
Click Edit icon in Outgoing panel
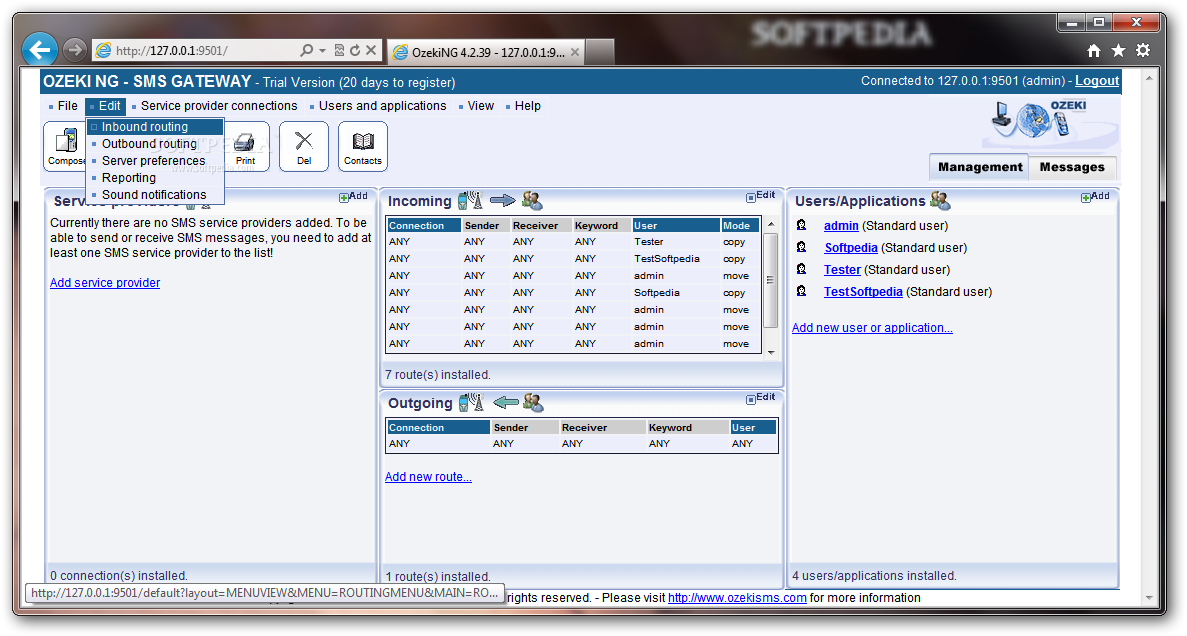tap(760, 398)
